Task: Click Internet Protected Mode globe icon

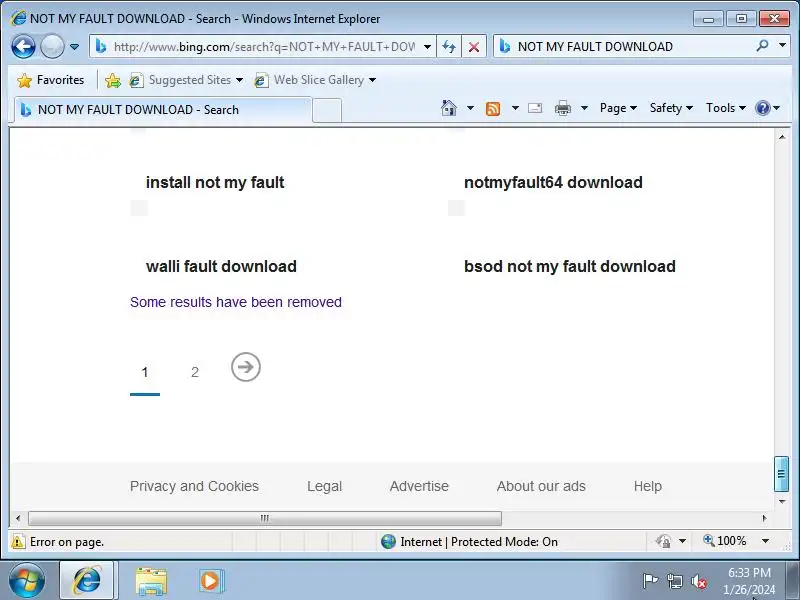Action: click(388, 541)
